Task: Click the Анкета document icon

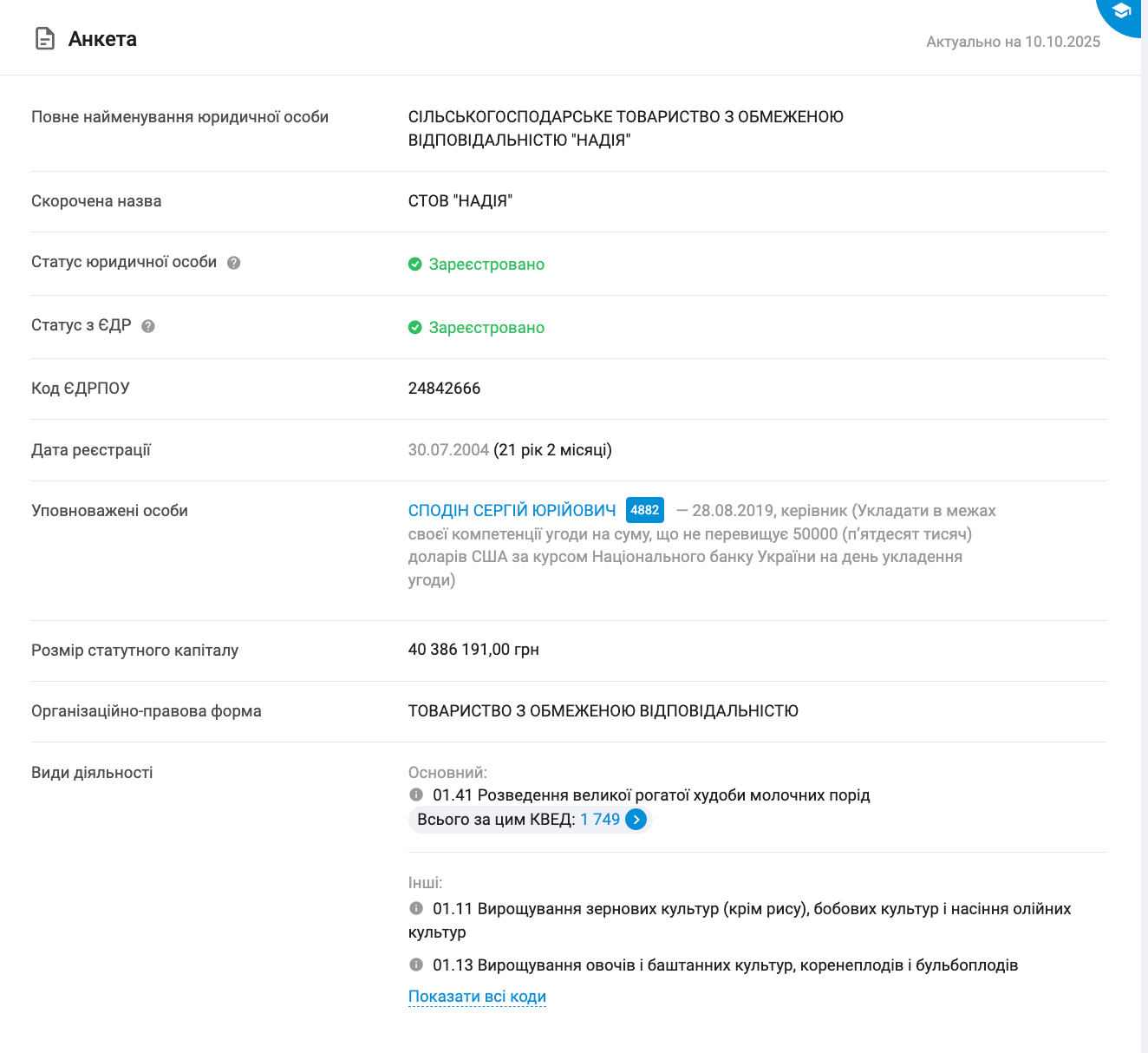Action: (44, 39)
